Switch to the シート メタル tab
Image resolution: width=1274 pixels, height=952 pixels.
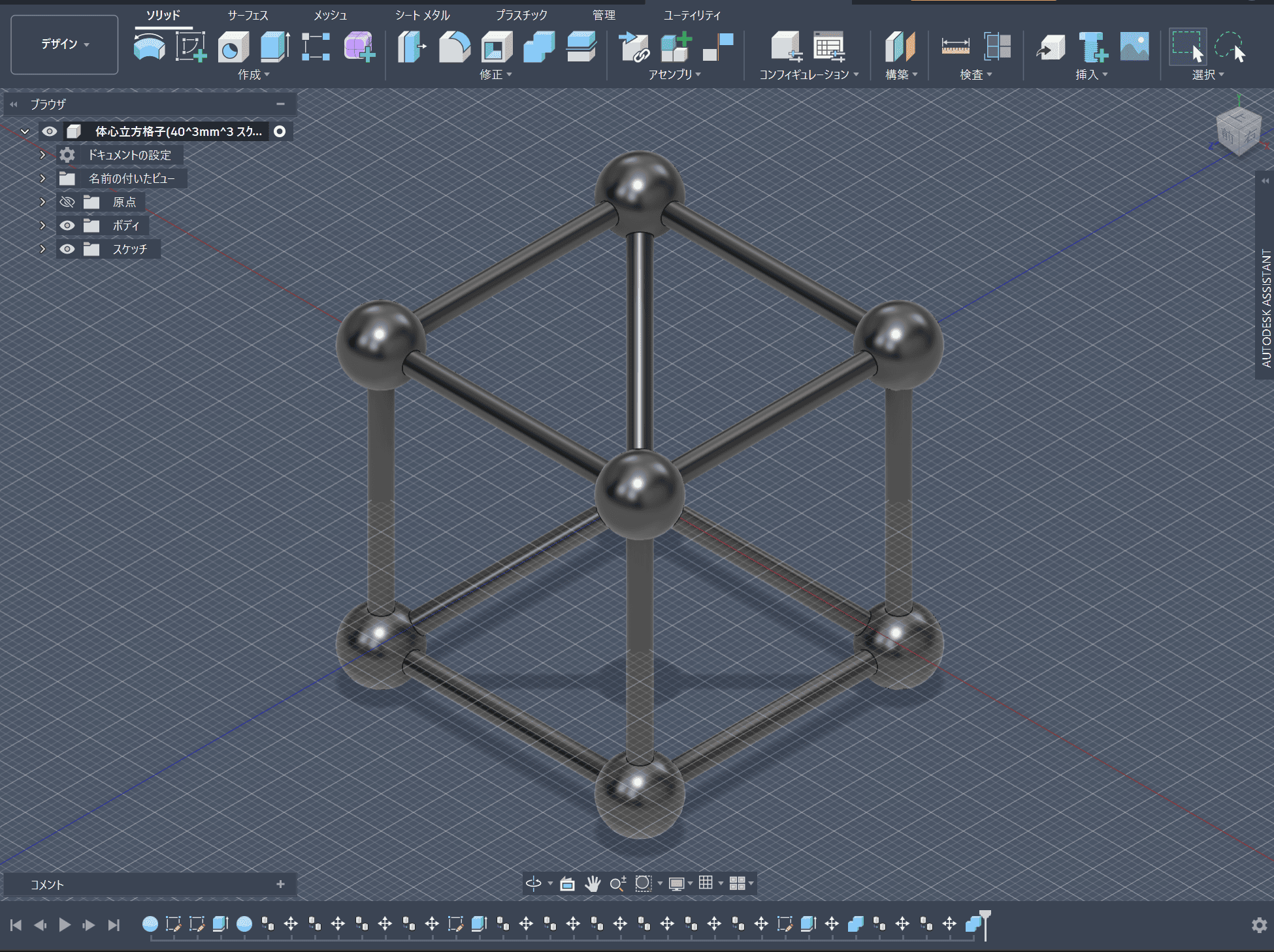[422, 15]
